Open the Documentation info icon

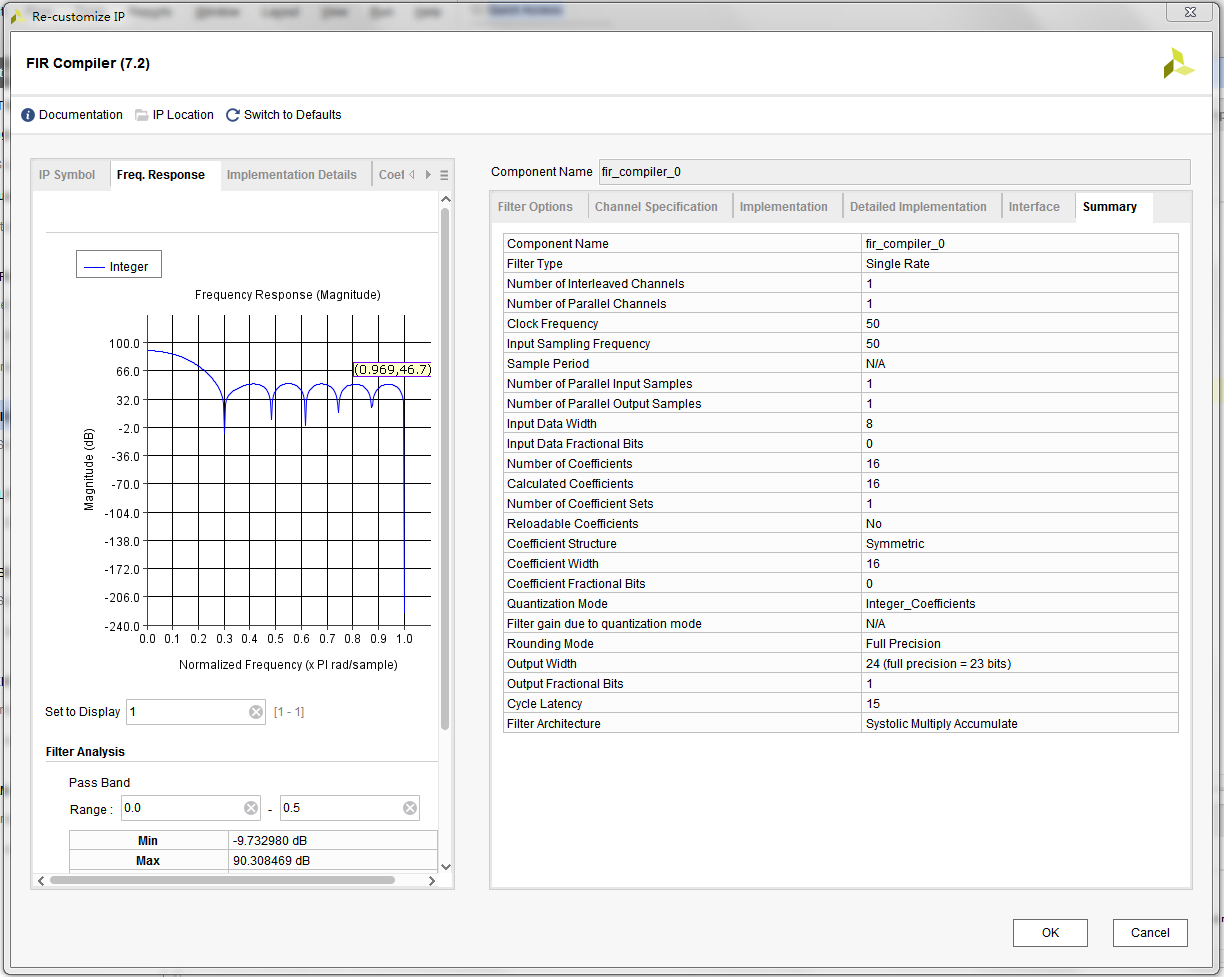[28, 114]
